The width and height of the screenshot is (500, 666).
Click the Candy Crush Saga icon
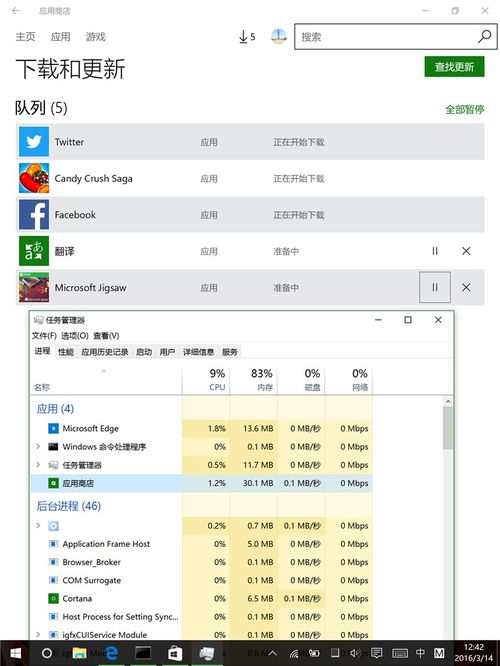point(34,178)
